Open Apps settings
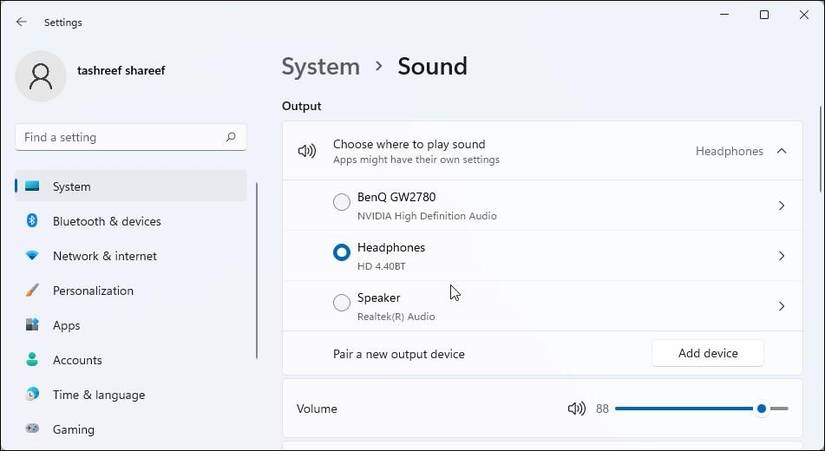The width and height of the screenshot is (825, 451). click(130, 325)
